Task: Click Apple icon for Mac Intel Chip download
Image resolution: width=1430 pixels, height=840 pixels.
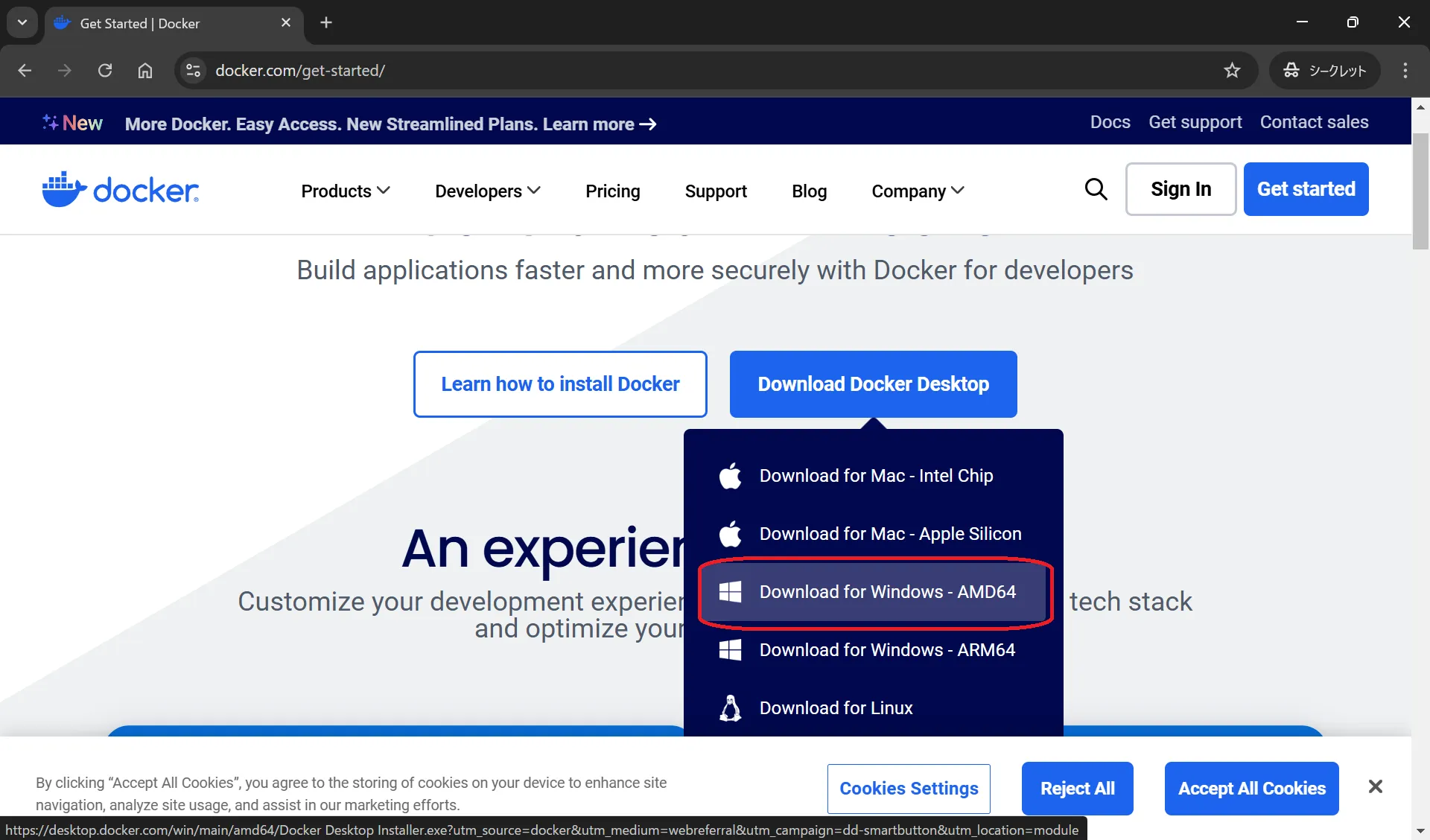Action: pos(731,475)
